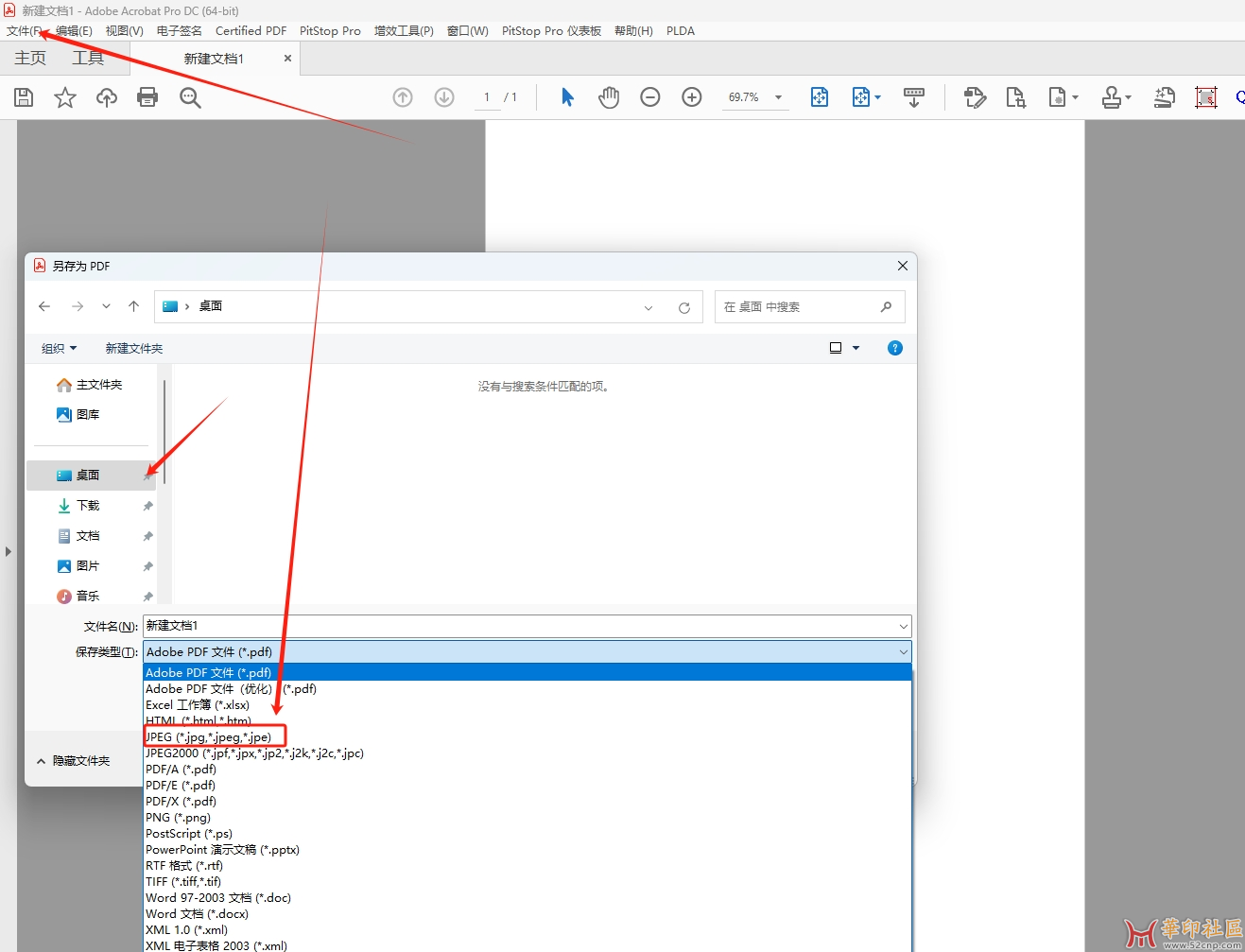Choose the arrow selection tool
This screenshot has width=1245, height=952.
tap(567, 97)
